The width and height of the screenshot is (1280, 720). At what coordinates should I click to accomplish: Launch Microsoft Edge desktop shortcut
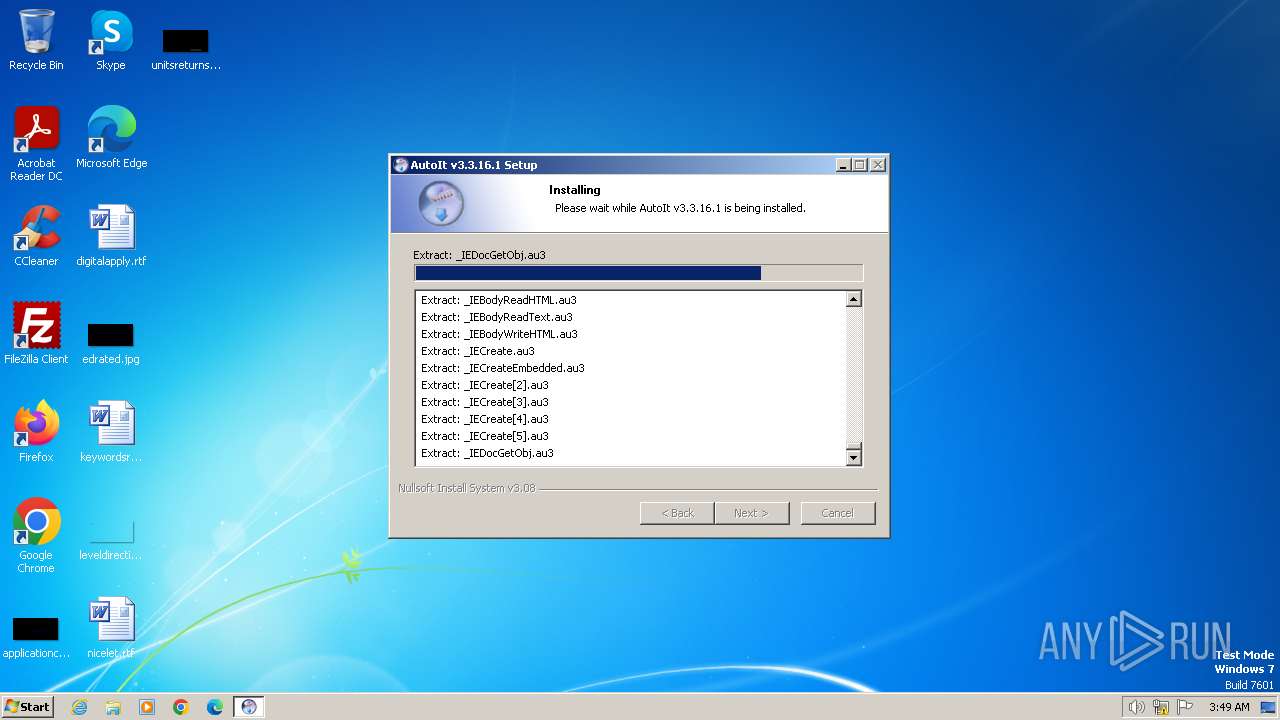111,137
